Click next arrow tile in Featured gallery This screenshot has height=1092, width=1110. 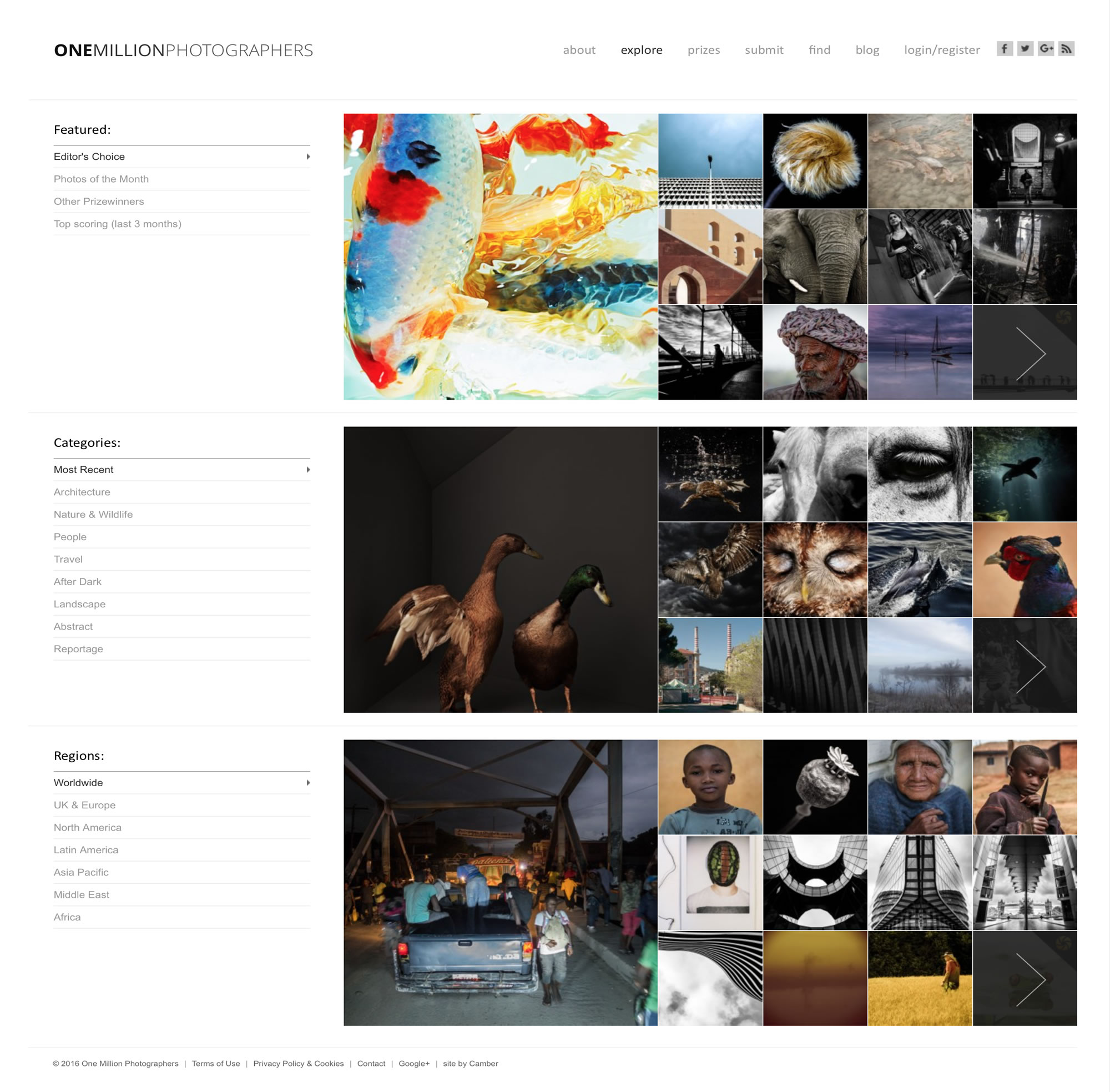click(x=1025, y=352)
